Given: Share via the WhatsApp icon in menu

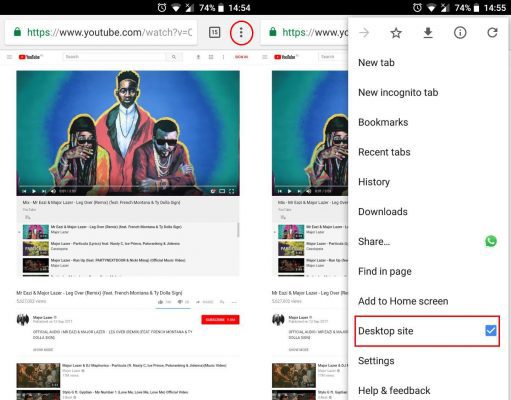Looking at the screenshot, I should coord(491,241).
